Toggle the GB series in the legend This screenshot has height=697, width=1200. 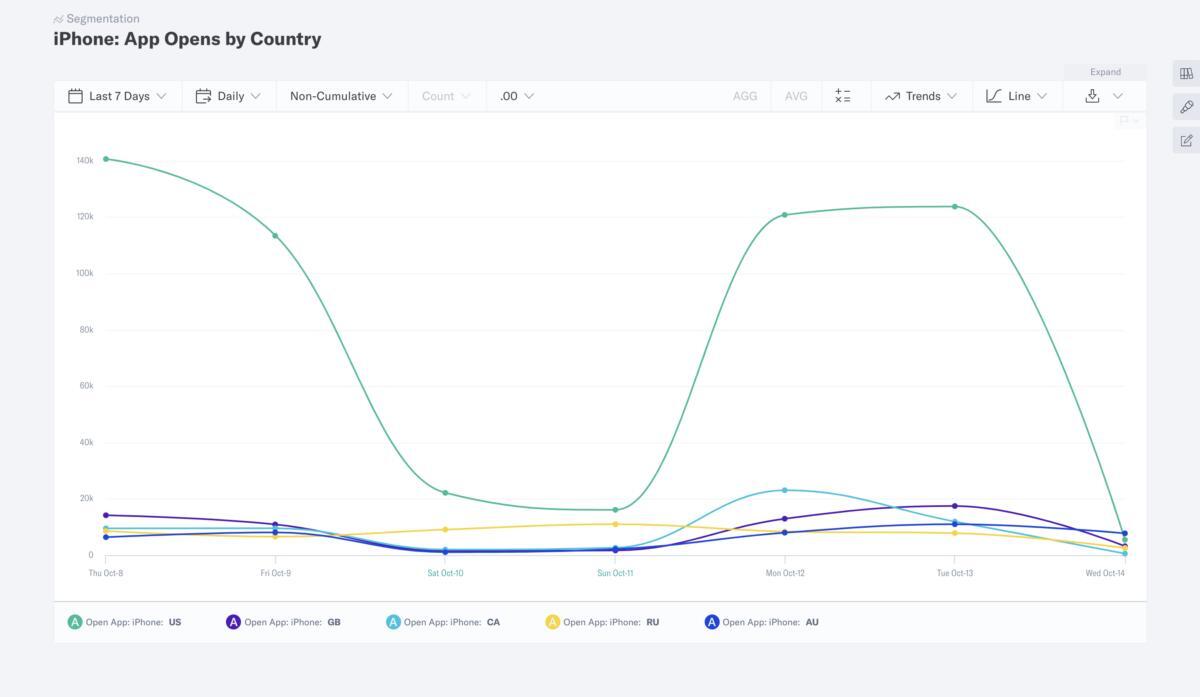click(x=283, y=622)
